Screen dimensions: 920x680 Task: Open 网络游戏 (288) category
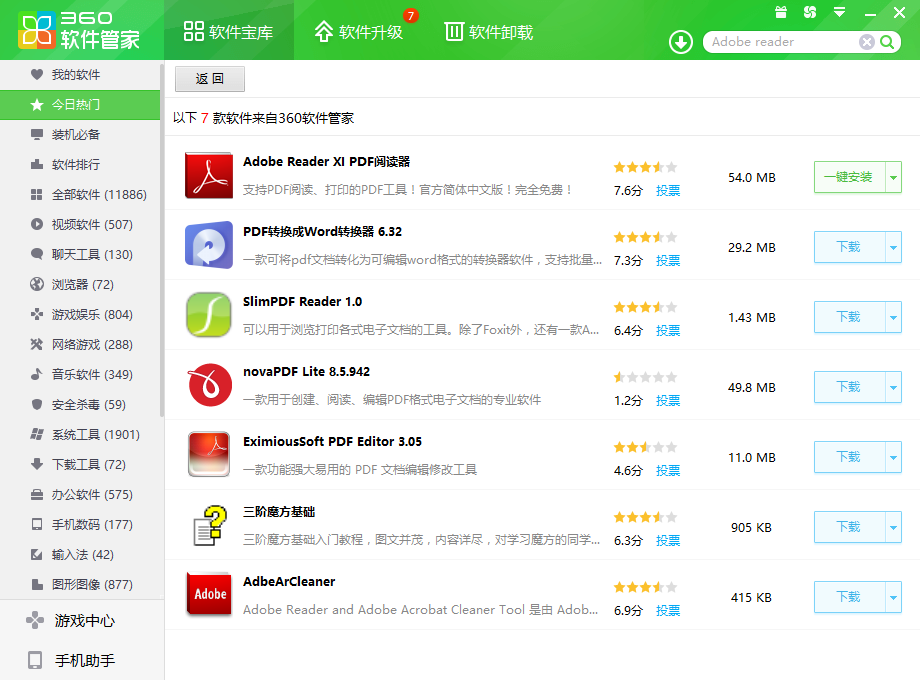[x=80, y=344]
